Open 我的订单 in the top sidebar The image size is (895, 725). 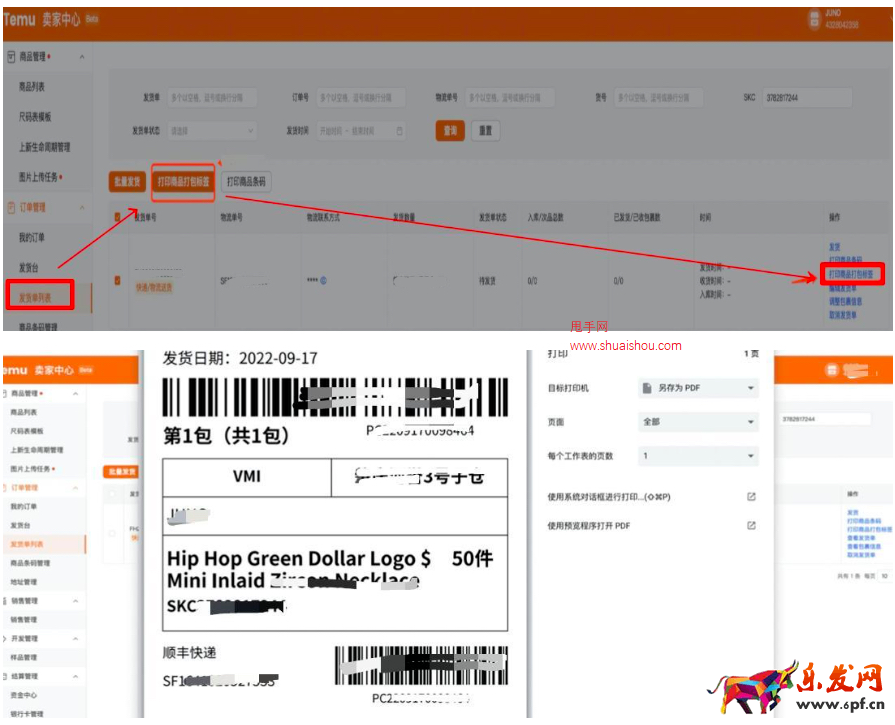click(x=32, y=238)
